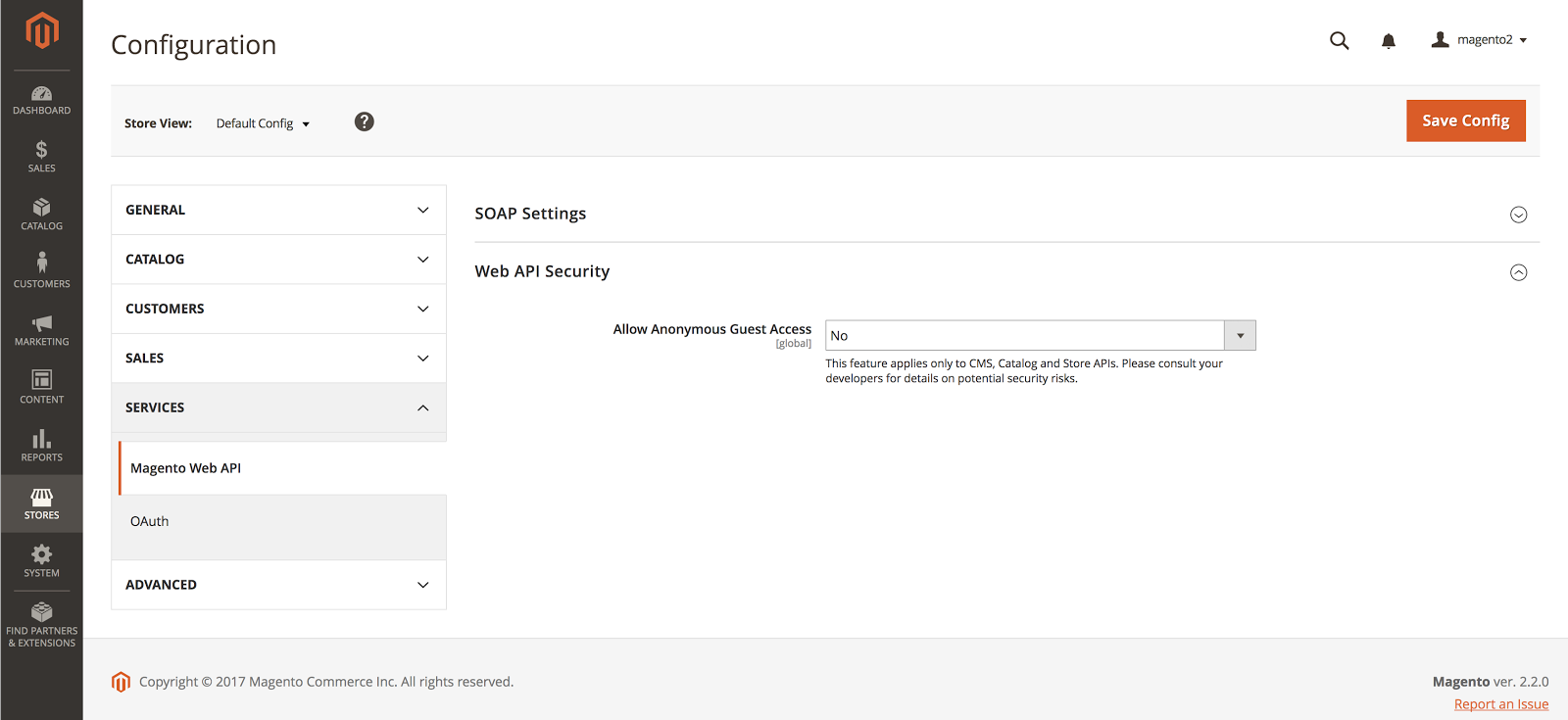Open the Sales sidebar menu

coord(41,157)
